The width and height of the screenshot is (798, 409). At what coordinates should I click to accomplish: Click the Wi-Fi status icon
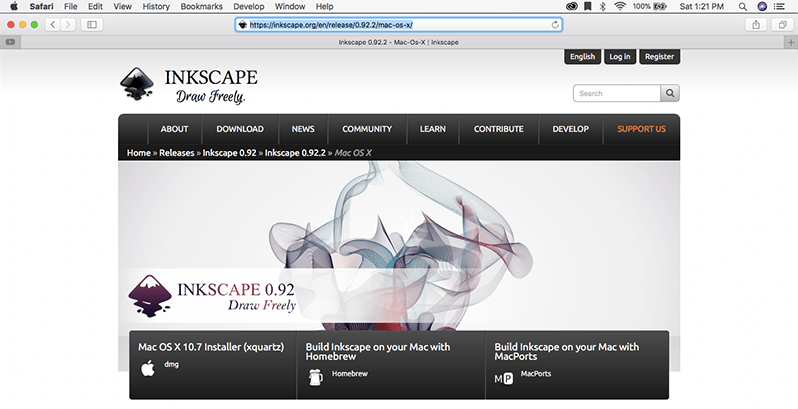[x=619, y=7]
